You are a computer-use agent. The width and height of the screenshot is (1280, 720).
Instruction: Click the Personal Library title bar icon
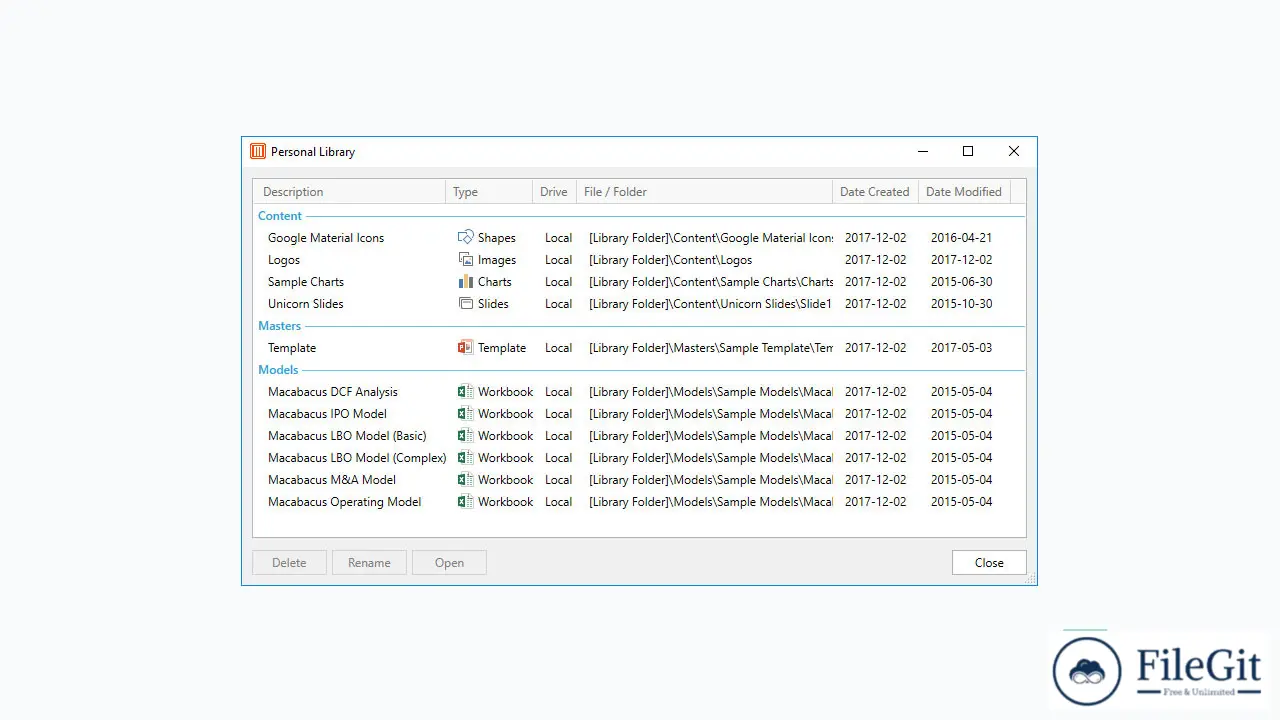coord(258,151)
